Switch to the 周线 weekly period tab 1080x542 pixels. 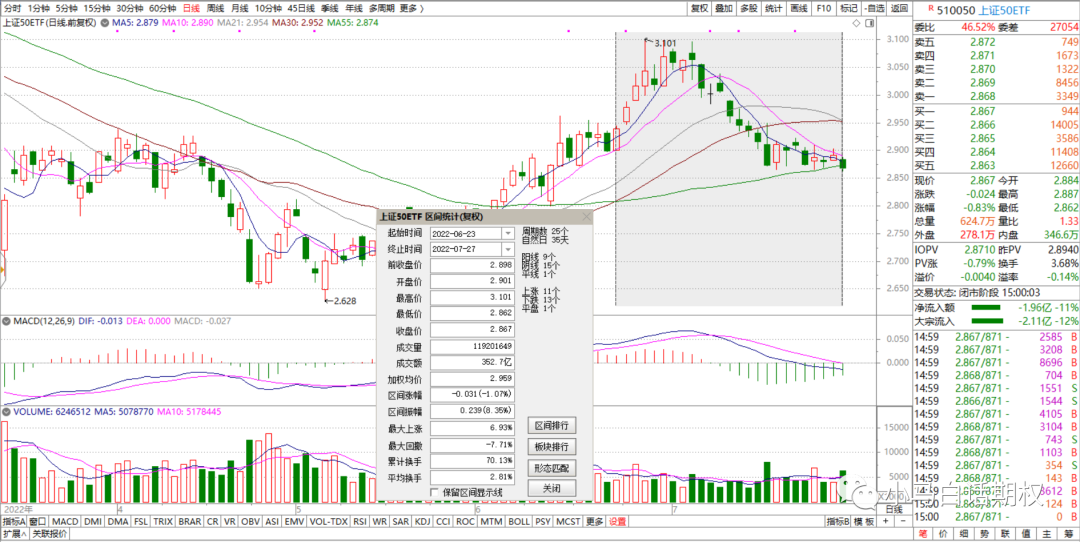pyautogui.click(x=215, y=8)
